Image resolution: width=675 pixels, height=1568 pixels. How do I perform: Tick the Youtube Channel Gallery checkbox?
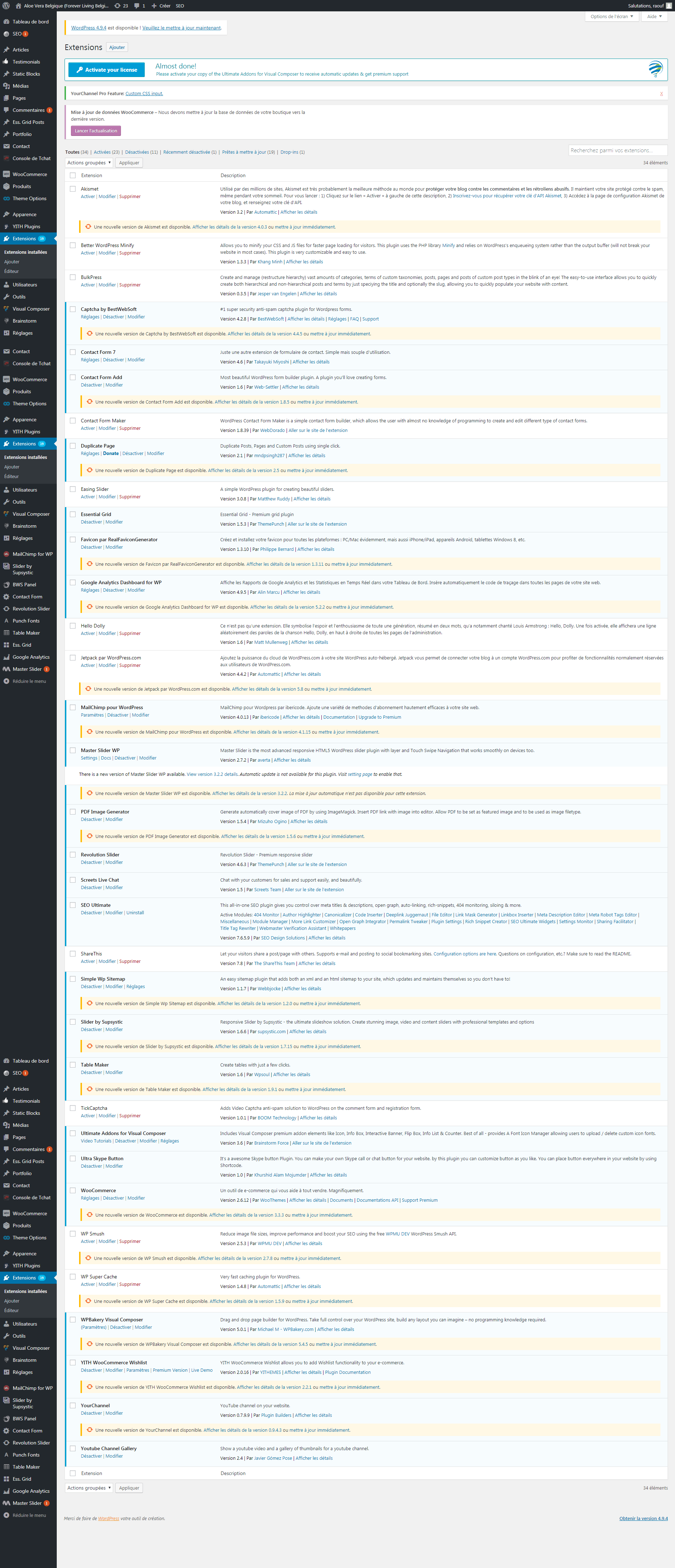[x=73, y=1449]
